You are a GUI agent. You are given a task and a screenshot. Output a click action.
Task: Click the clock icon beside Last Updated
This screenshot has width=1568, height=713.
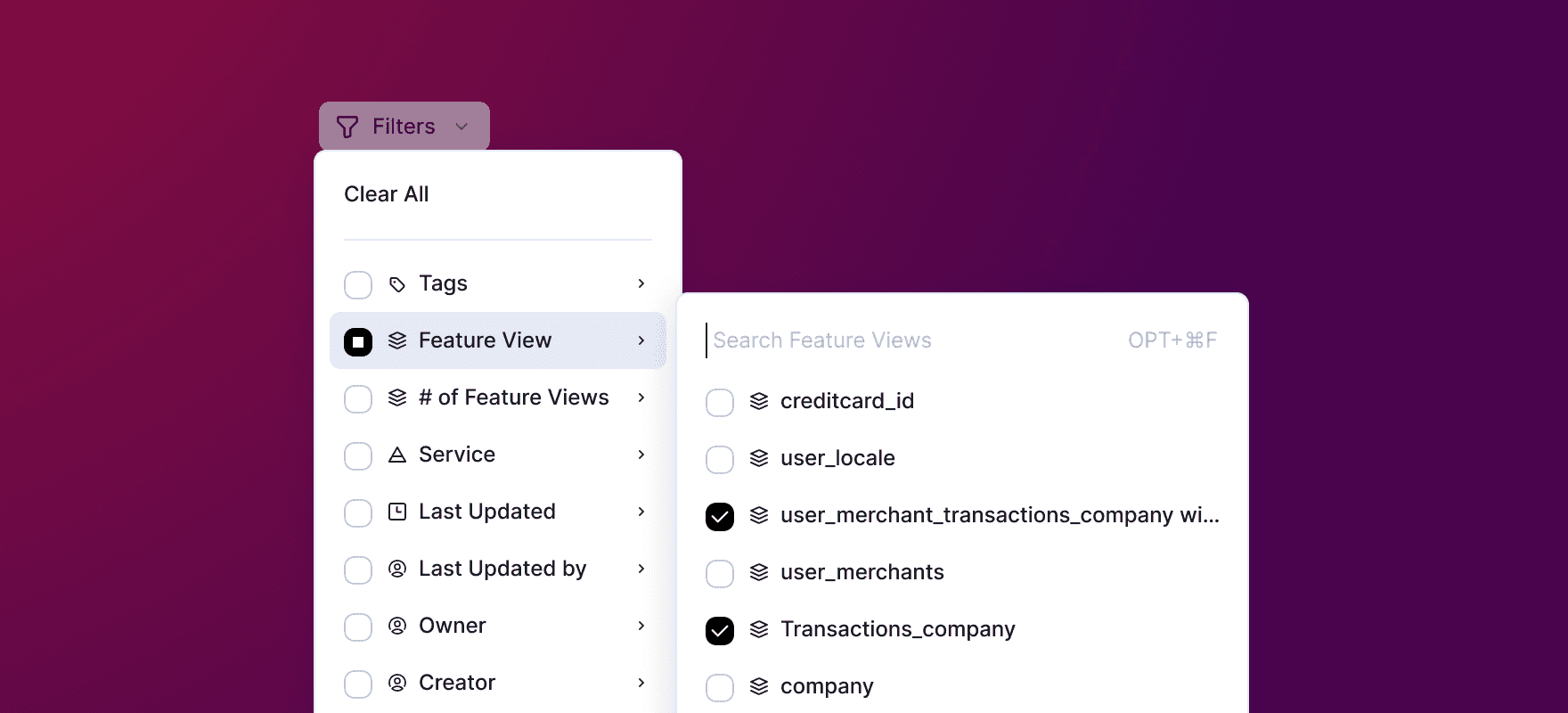point(397,512)
